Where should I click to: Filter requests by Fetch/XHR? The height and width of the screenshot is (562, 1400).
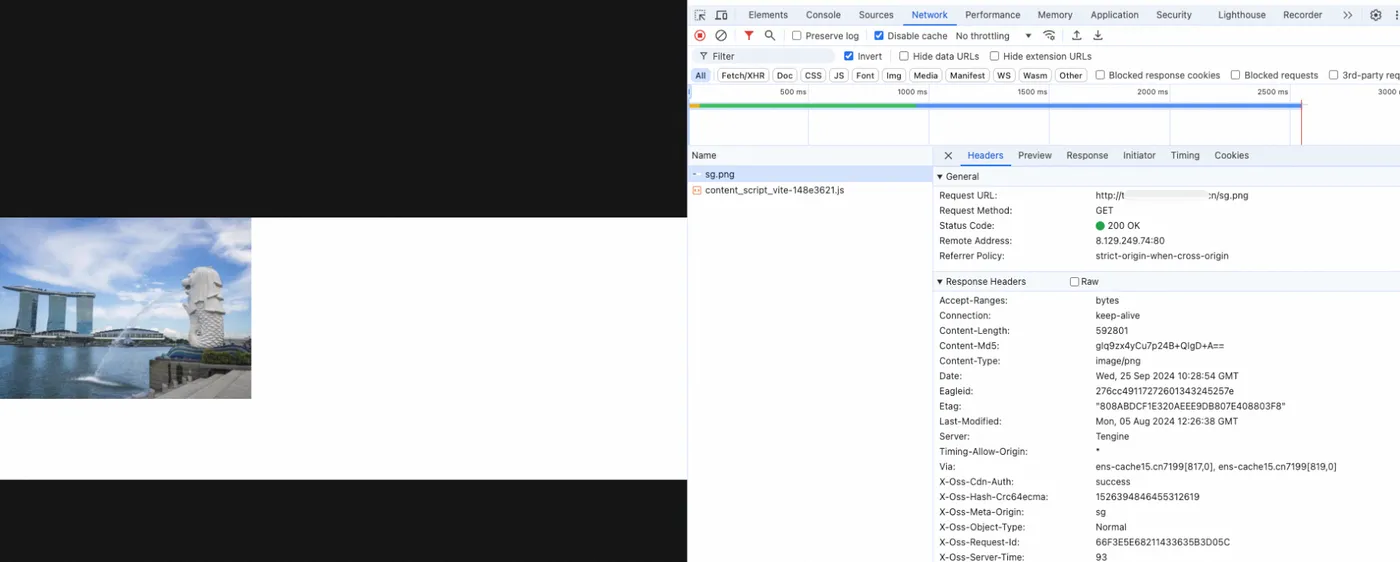click(743, 76)
